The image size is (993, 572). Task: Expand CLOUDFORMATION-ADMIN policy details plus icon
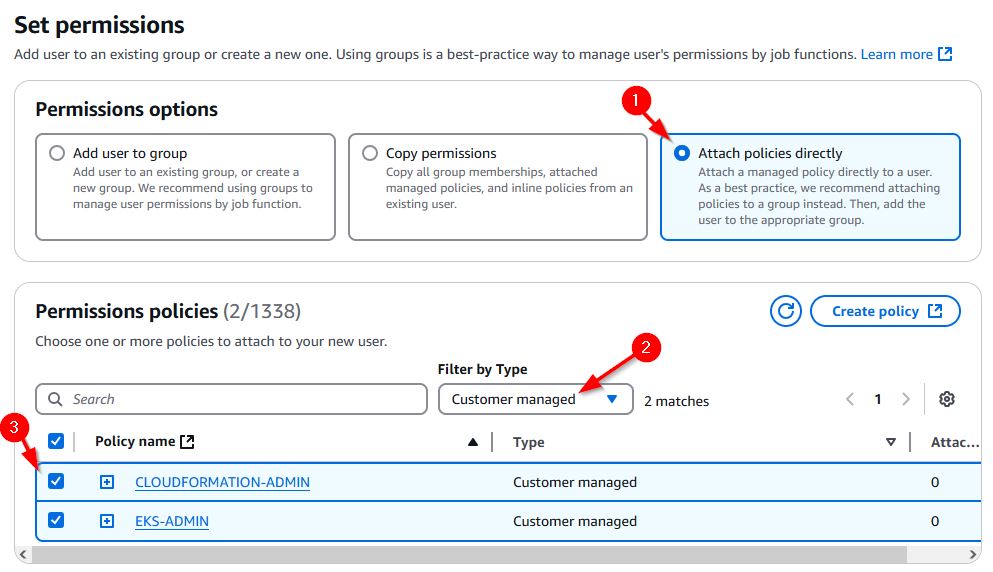coord(107,482)
